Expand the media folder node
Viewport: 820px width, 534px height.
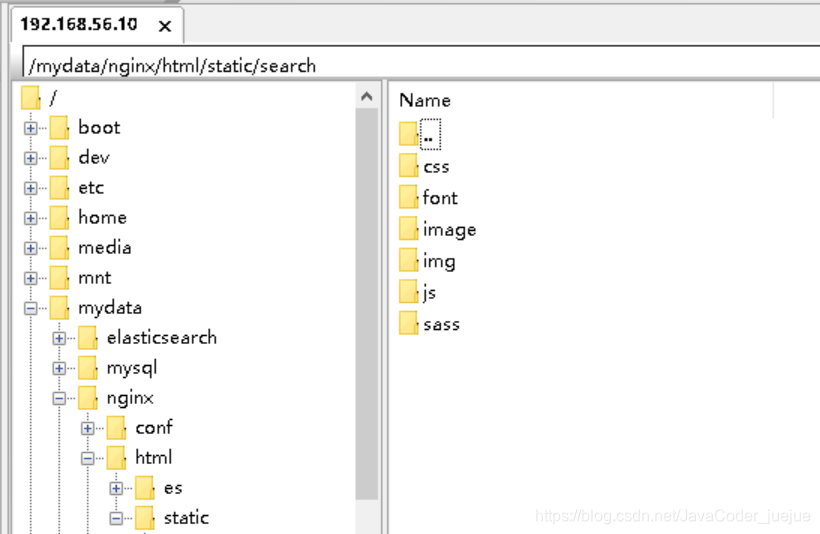click(30, 248)
